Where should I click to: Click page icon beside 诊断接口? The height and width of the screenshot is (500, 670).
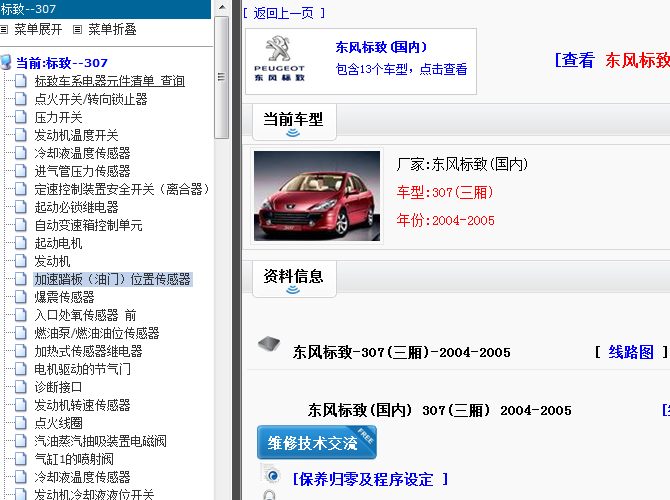[x=21, y=386]
